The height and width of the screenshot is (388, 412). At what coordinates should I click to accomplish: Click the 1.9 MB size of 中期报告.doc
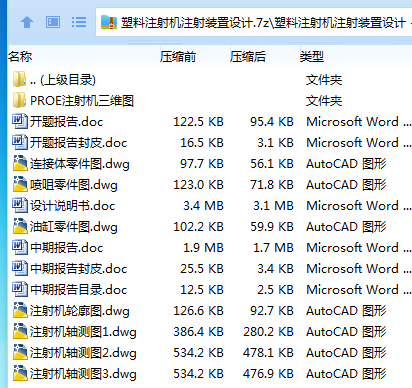tap(203, 248)
